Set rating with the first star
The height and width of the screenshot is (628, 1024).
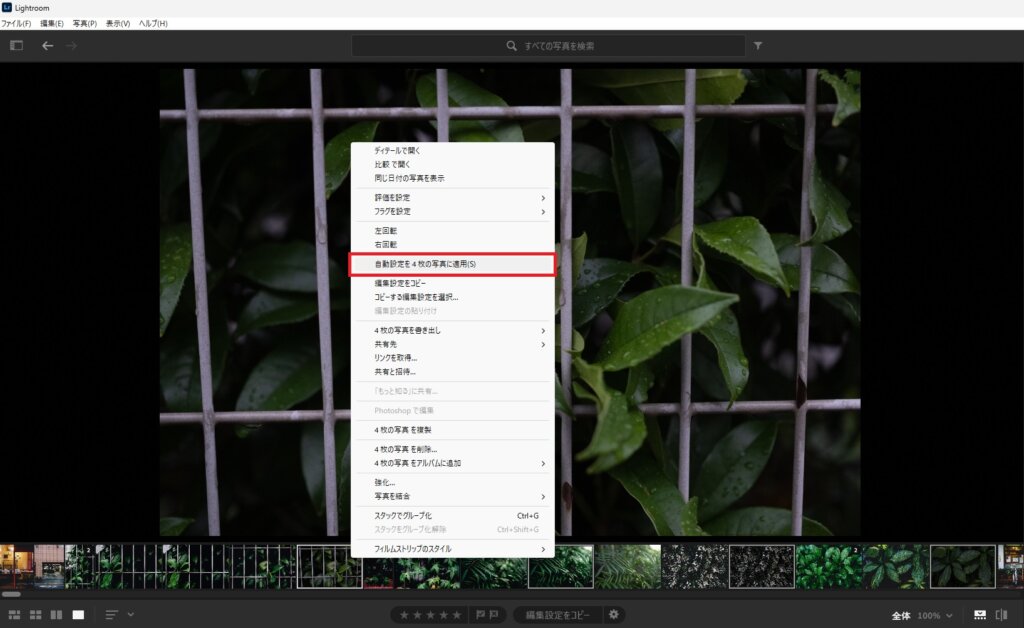tap(404, 615)
